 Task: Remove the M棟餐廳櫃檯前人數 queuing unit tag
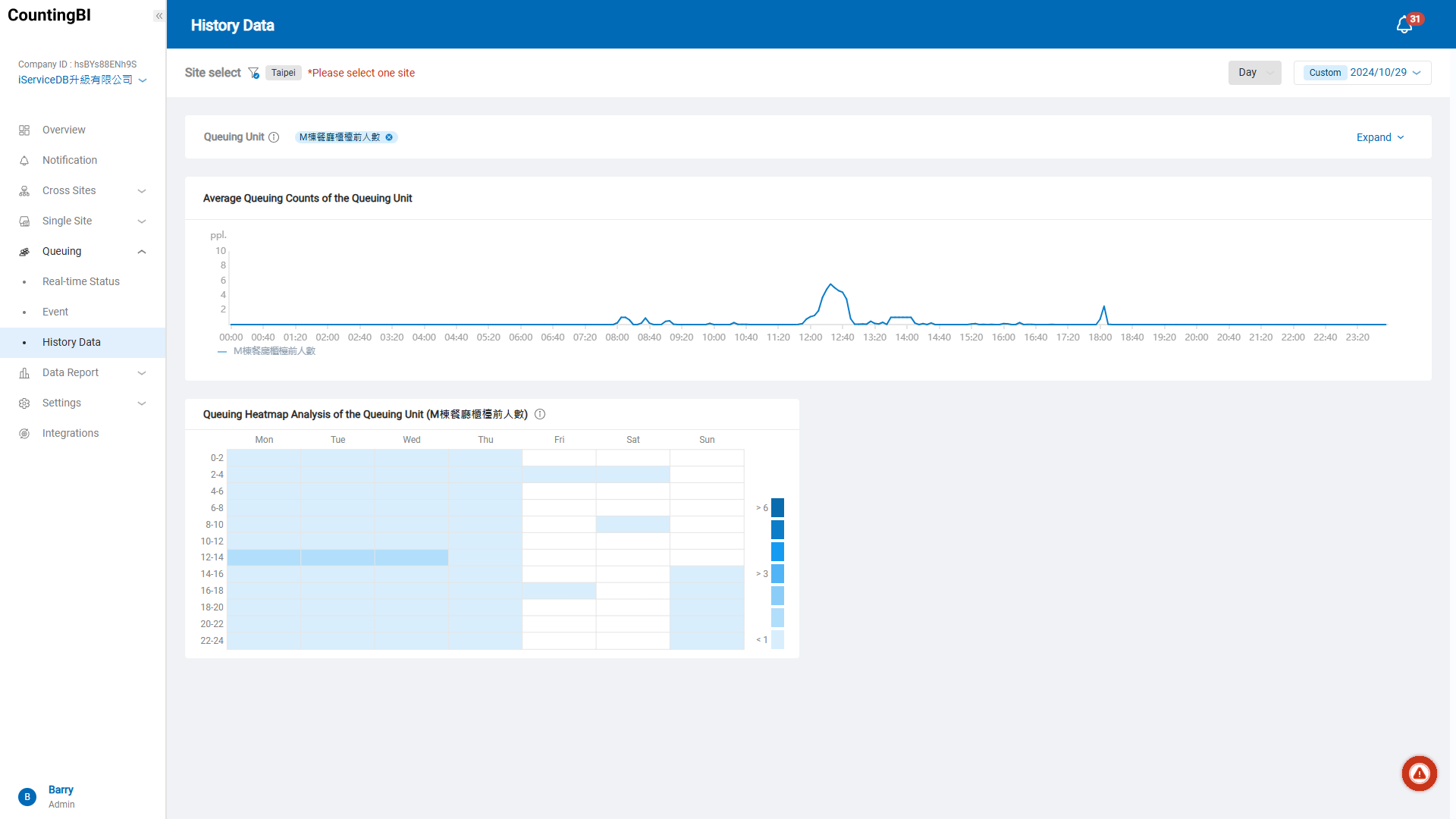pos(389,137)
